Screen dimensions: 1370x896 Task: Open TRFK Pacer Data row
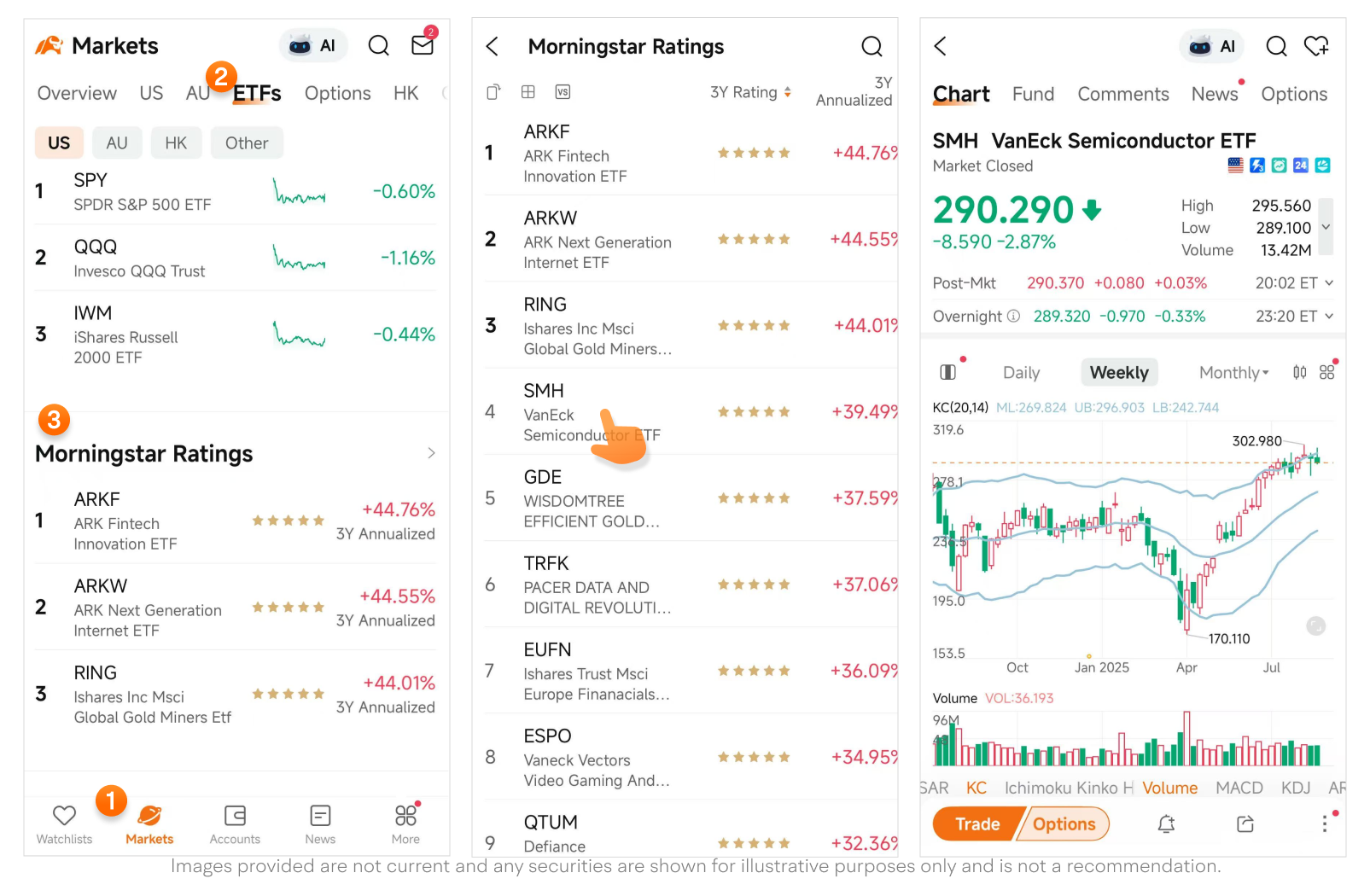691,585
